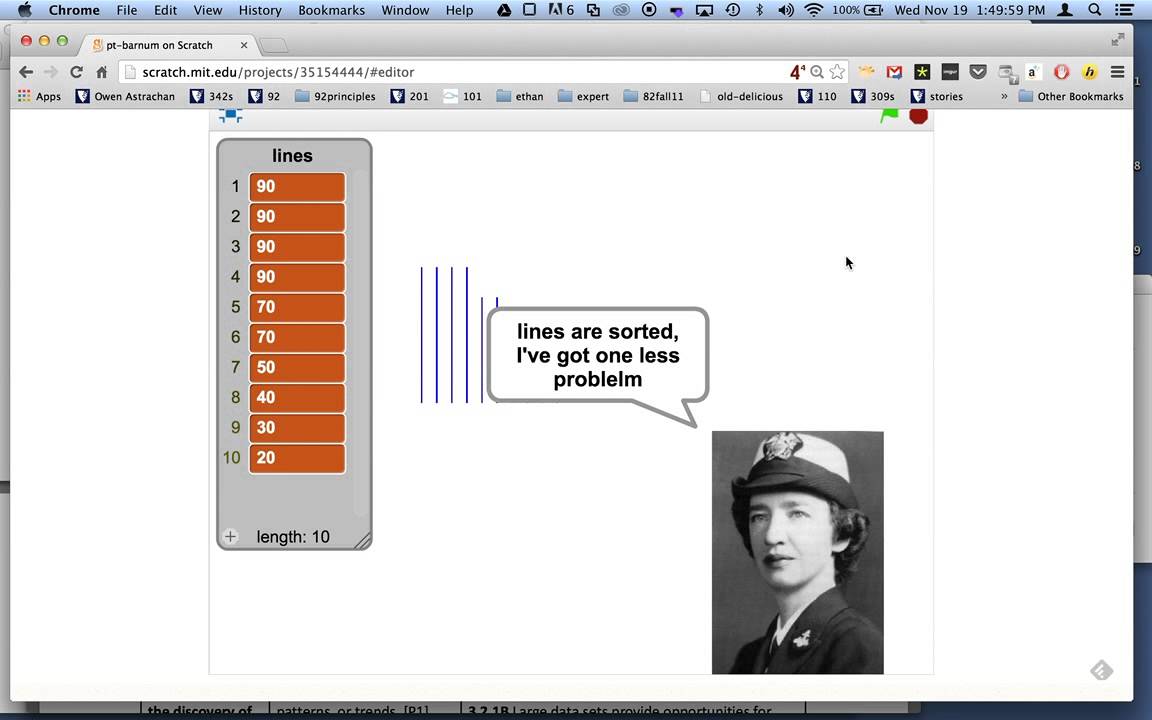This screenshot has height=720, width=1152.
Task: Click the dark black square extension icon
Action: pos(950,72)
